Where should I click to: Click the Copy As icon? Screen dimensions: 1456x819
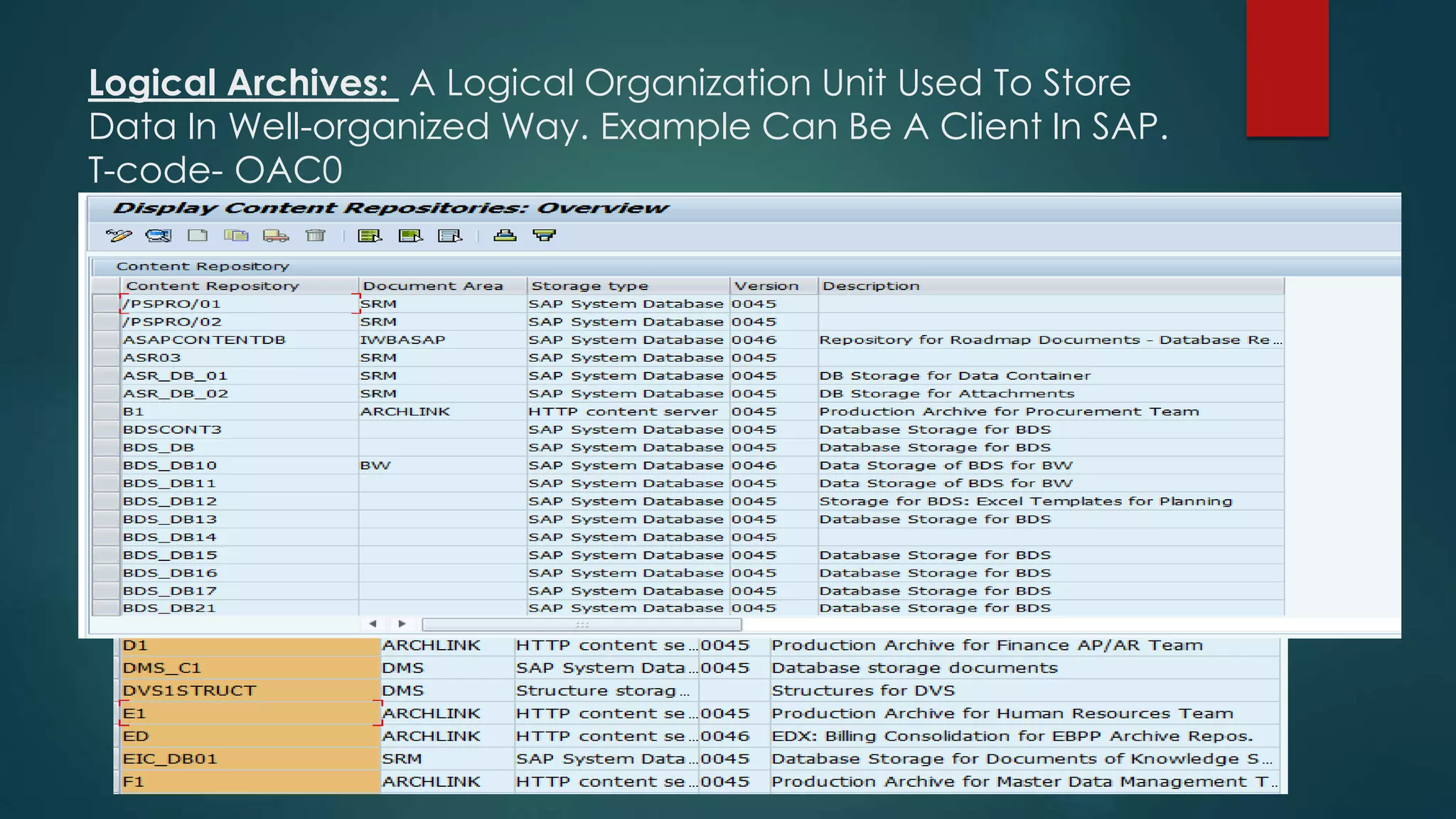(x=236, y=235)
